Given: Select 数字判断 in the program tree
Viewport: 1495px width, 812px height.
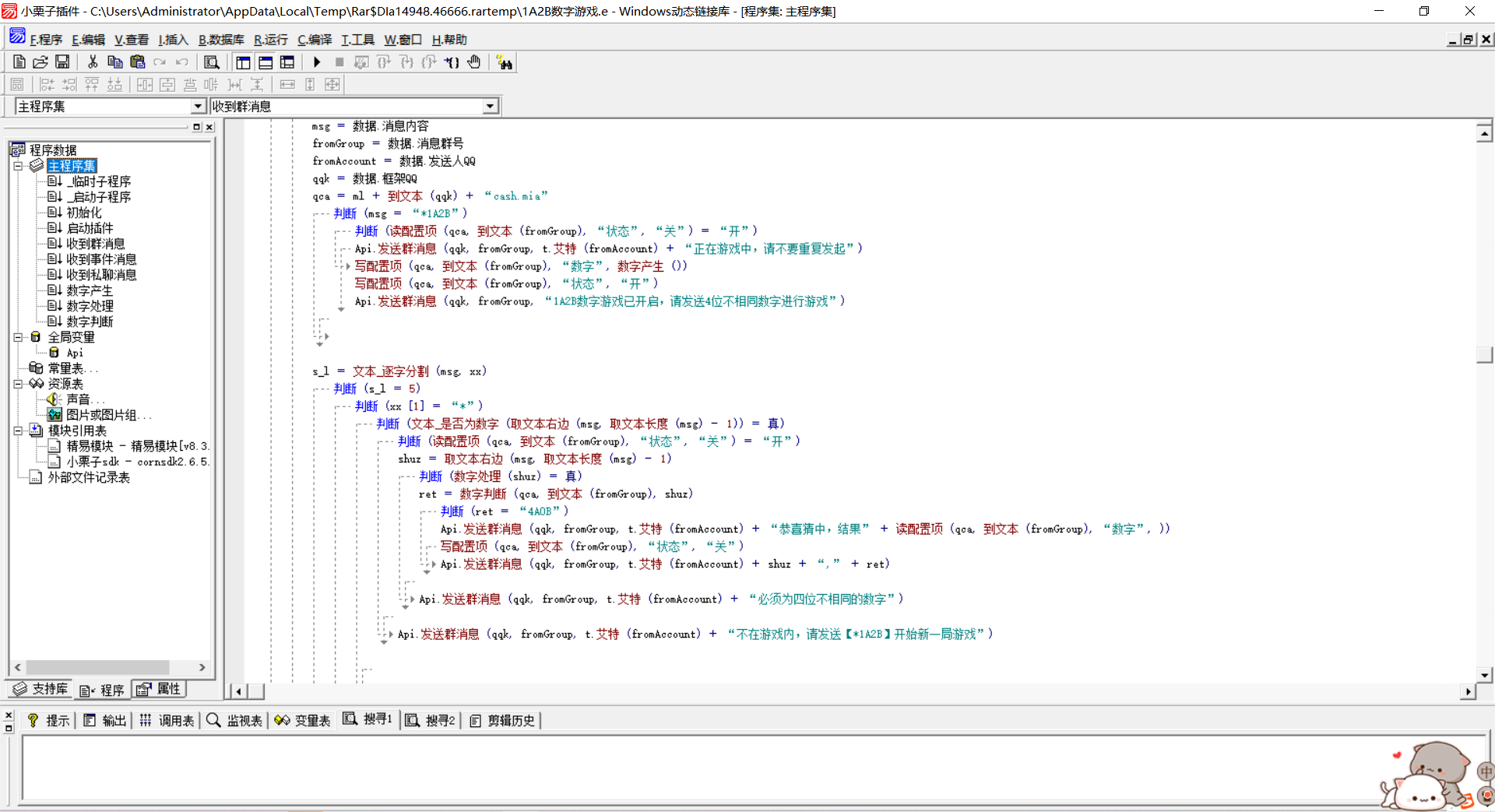Looking at the screenshot, I should [x=90, y=322].
